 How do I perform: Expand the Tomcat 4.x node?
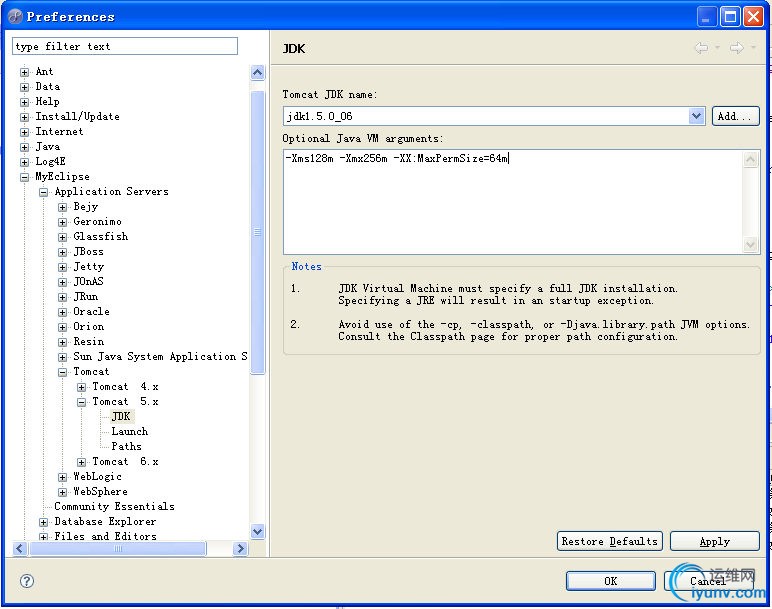82,387
